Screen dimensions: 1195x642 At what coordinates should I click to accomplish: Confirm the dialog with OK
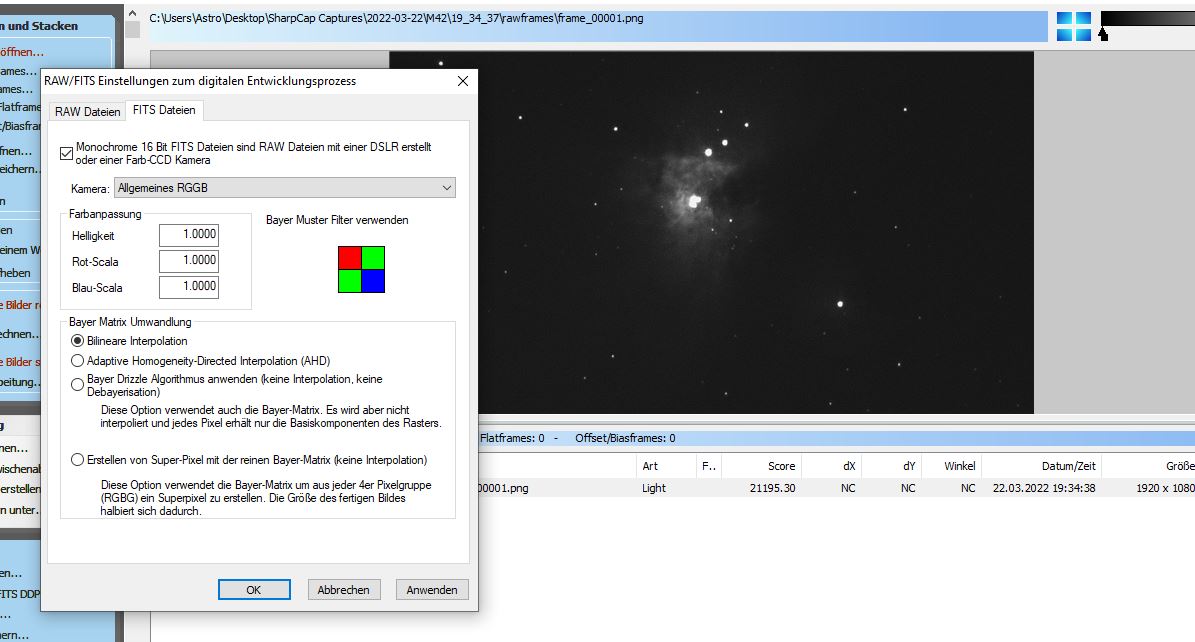pos(254,589)
